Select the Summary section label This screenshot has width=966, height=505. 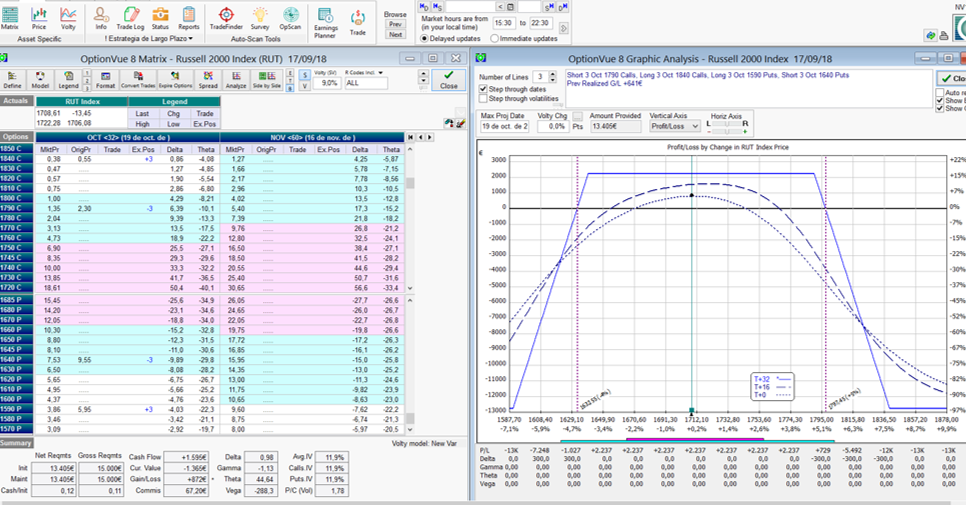(16, 443)
